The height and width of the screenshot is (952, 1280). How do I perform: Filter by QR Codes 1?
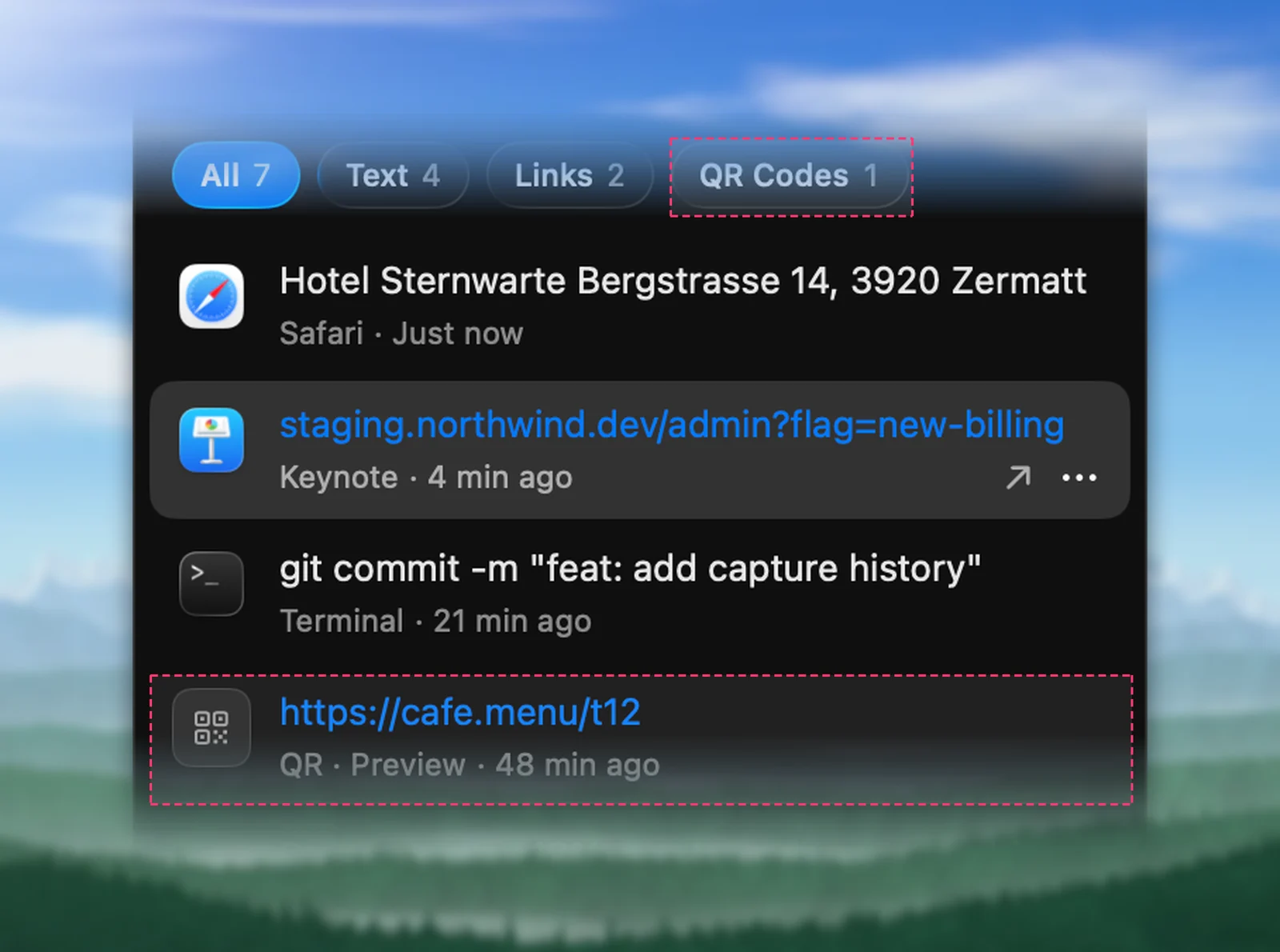coord(790,175)
